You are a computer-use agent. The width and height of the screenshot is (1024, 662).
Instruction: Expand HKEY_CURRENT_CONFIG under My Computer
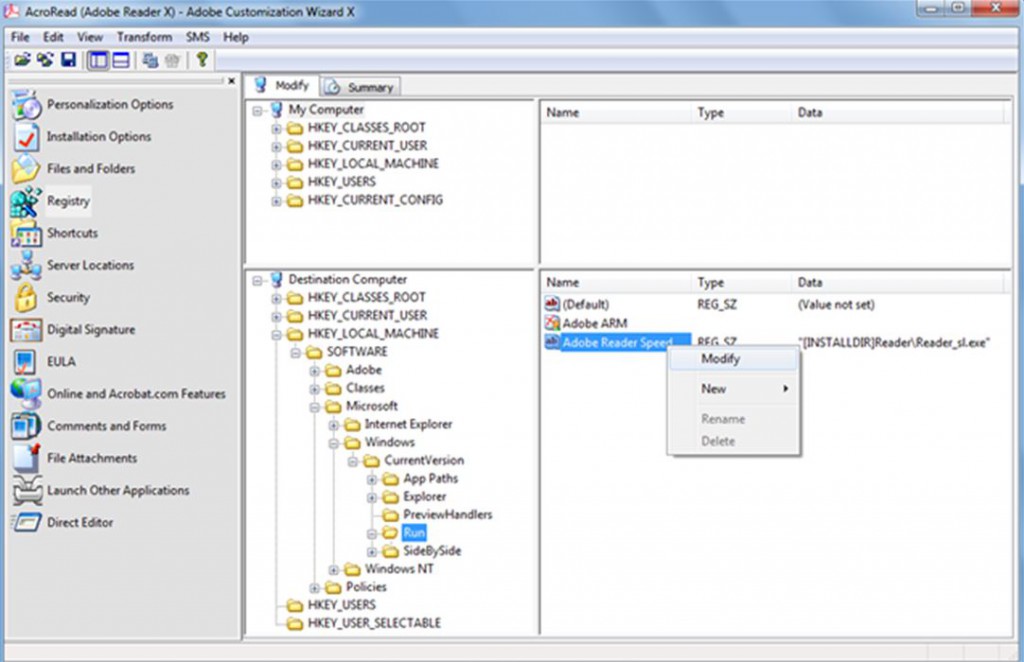(x=276, y=201)
